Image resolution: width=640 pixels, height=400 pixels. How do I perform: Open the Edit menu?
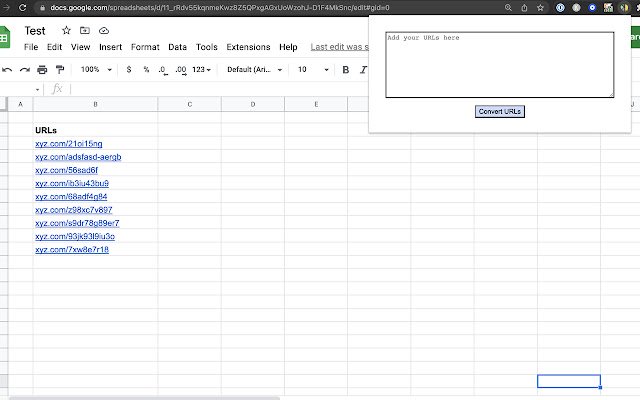54,47
